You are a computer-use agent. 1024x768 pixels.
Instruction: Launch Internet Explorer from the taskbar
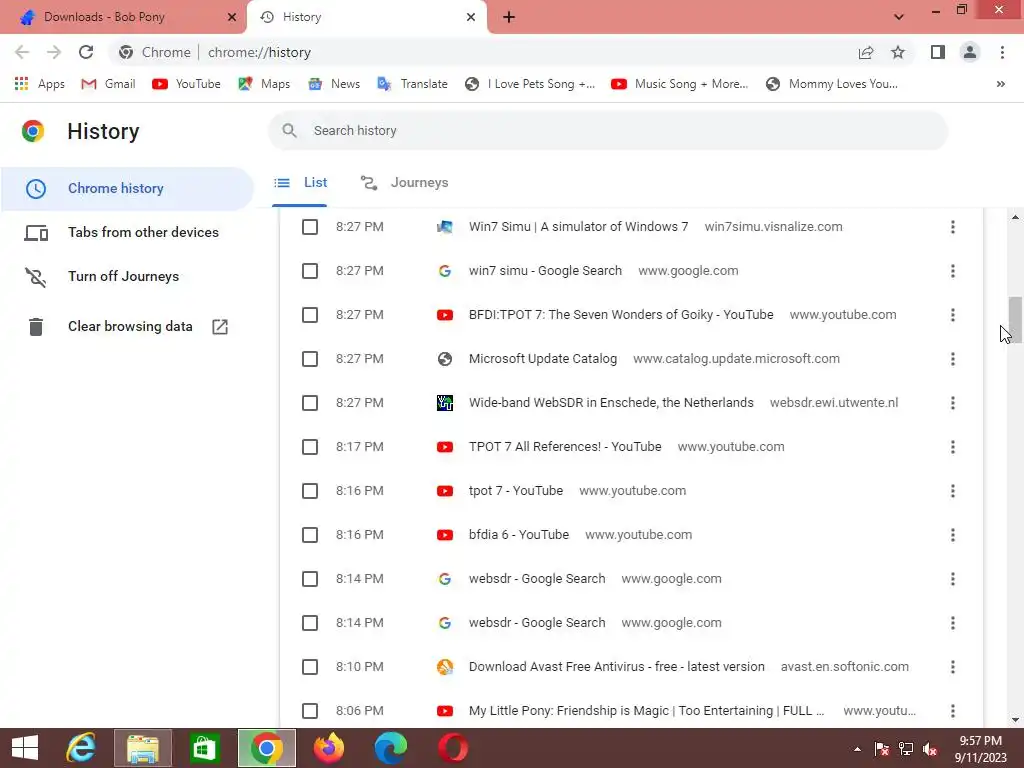82,748
